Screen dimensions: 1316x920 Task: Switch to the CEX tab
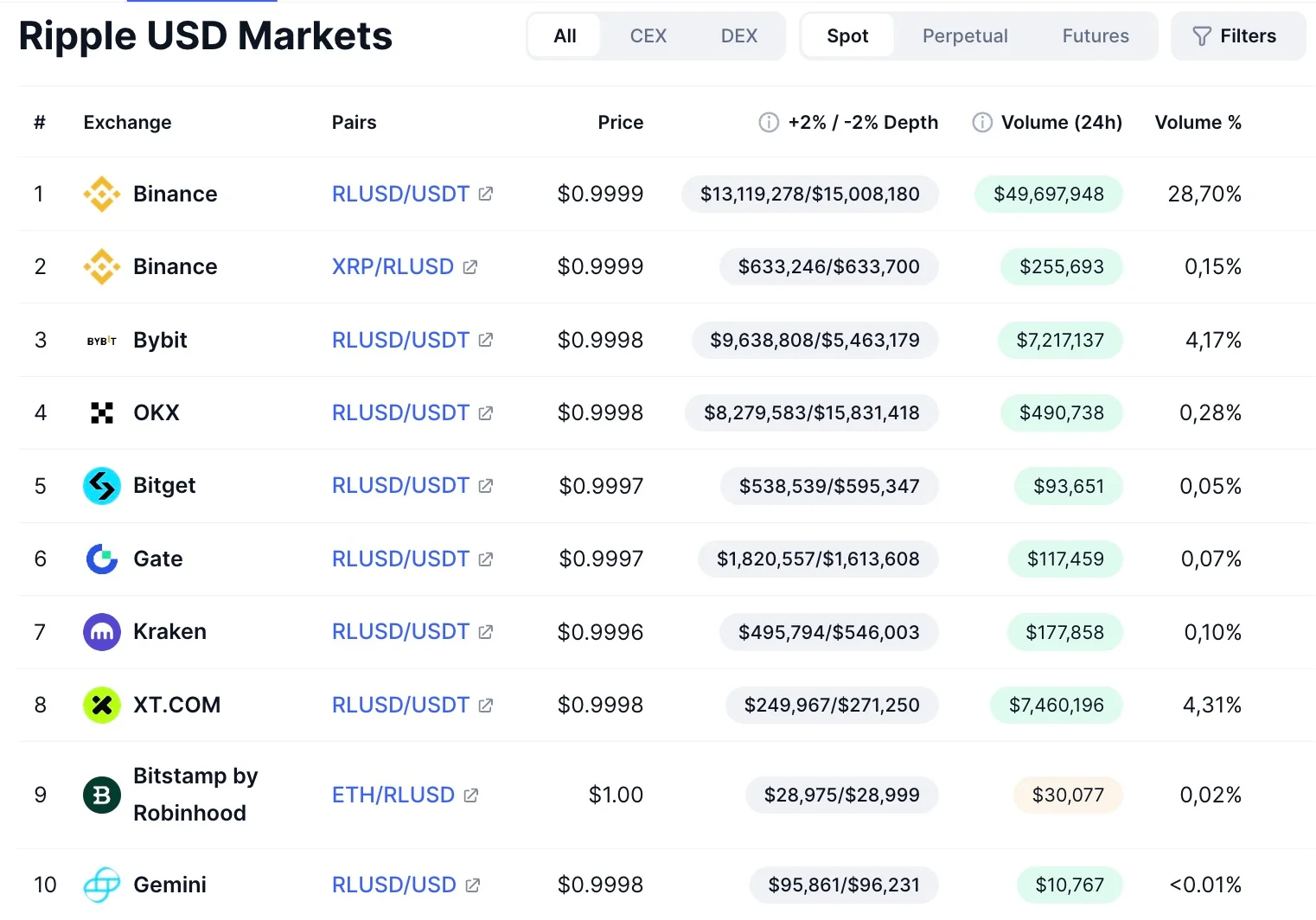click(648, 36)
